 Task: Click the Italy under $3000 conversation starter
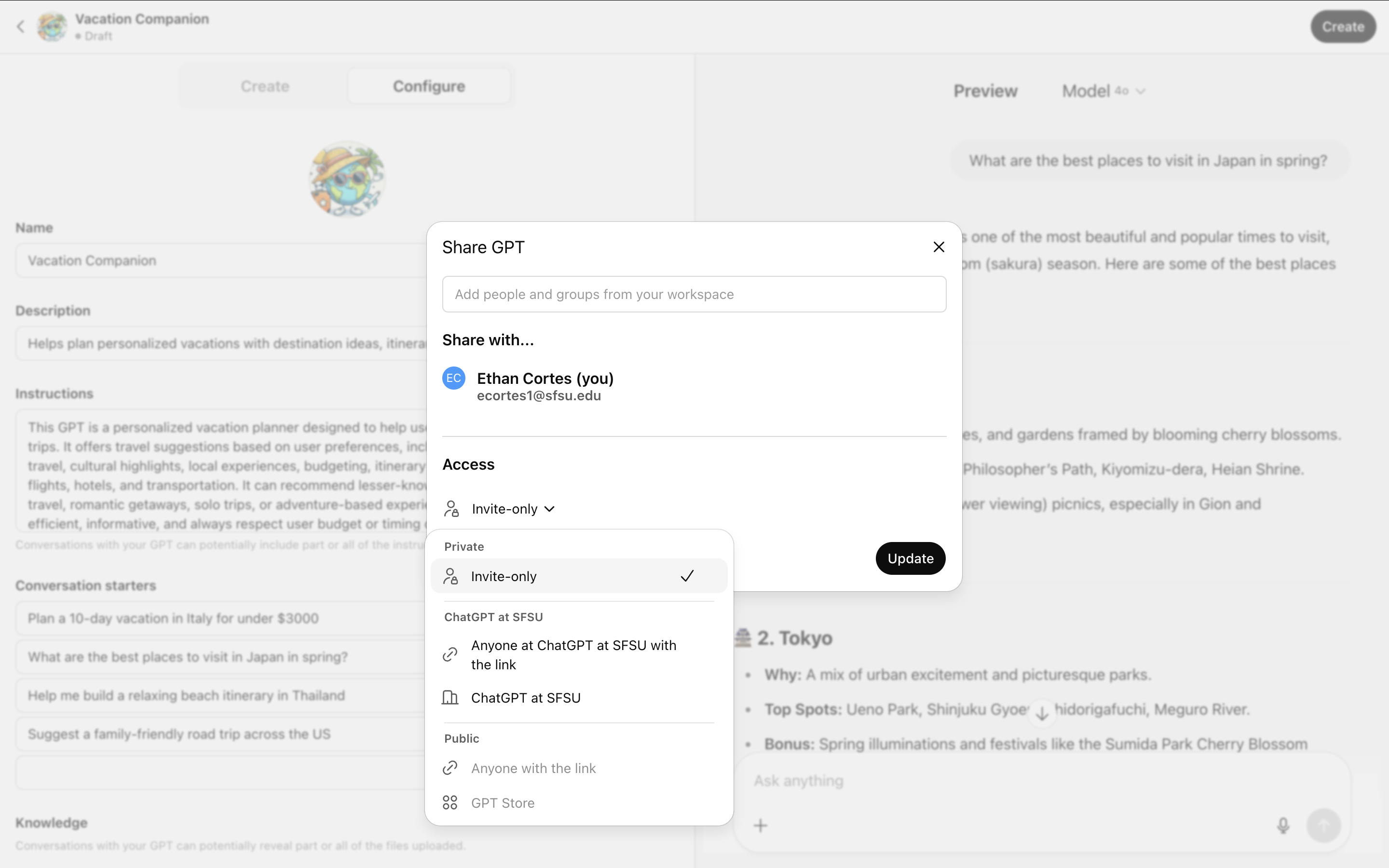coord(221,618)
